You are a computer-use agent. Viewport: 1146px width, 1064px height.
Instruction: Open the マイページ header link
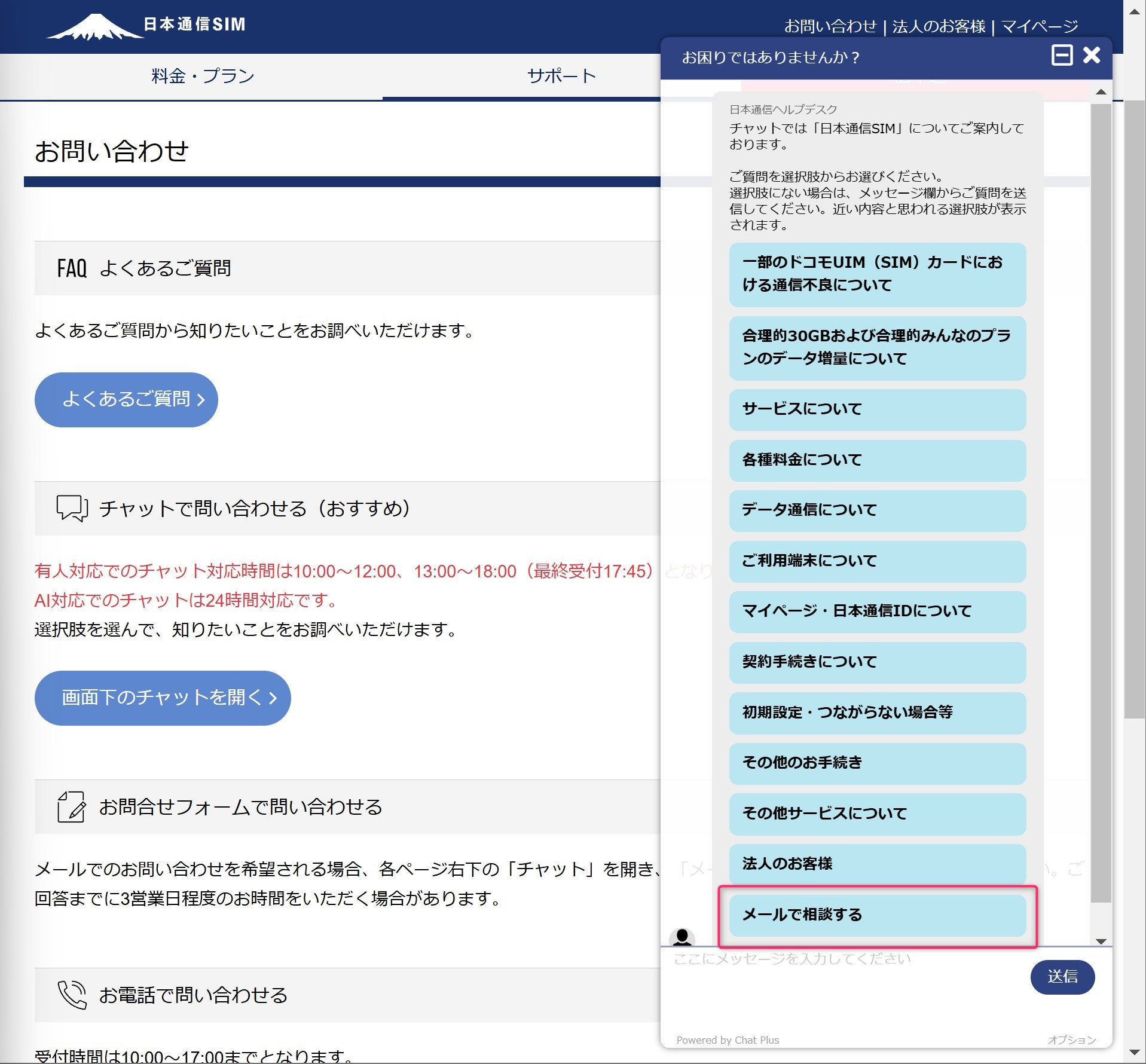coord(1040,26)
